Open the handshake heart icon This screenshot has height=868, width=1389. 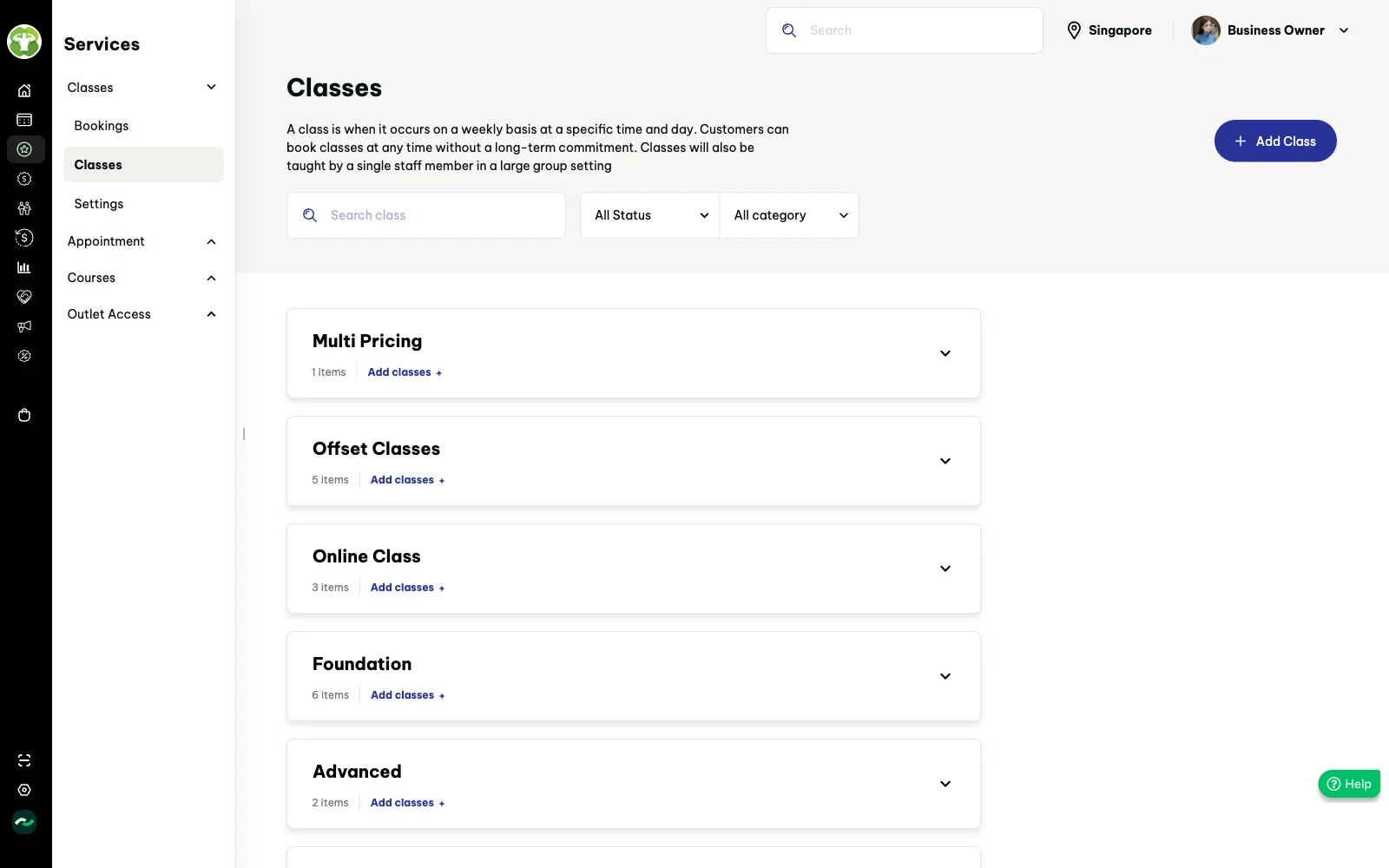(x=24, y=297)
